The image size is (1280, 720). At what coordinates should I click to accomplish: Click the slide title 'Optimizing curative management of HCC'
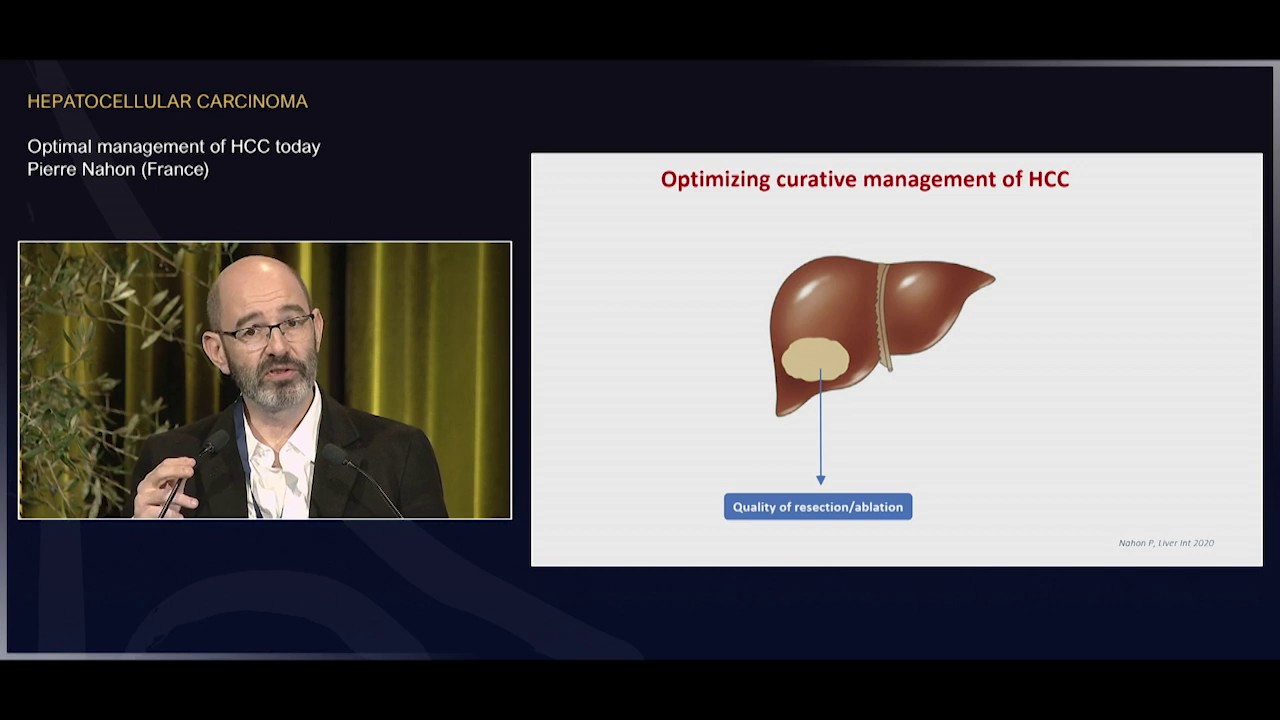point(865,179)
